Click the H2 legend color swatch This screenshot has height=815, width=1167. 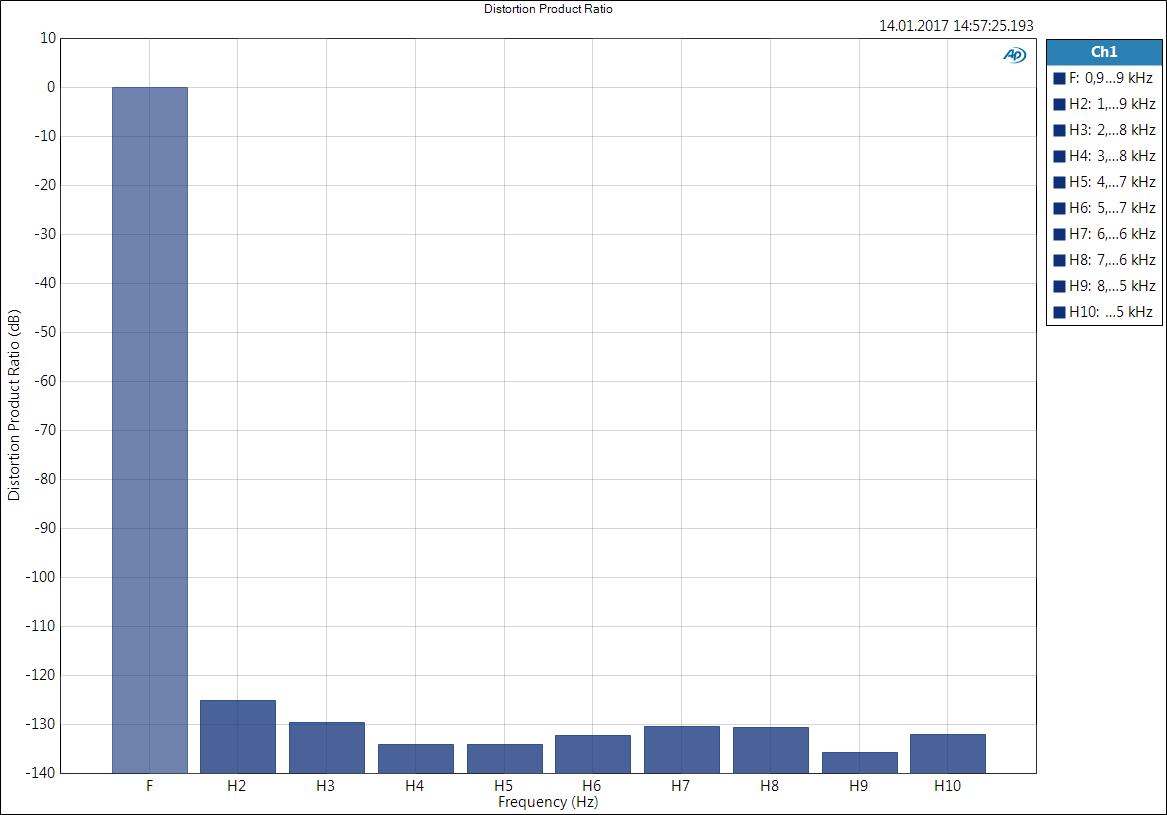point(1059,104)
